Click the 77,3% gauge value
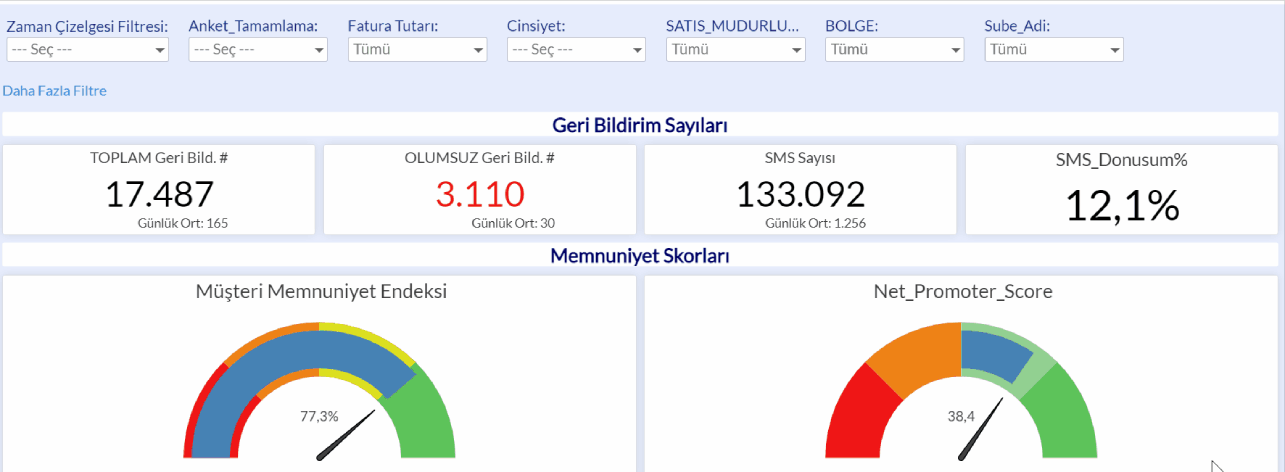1285x472 pixels. (319, 416)
